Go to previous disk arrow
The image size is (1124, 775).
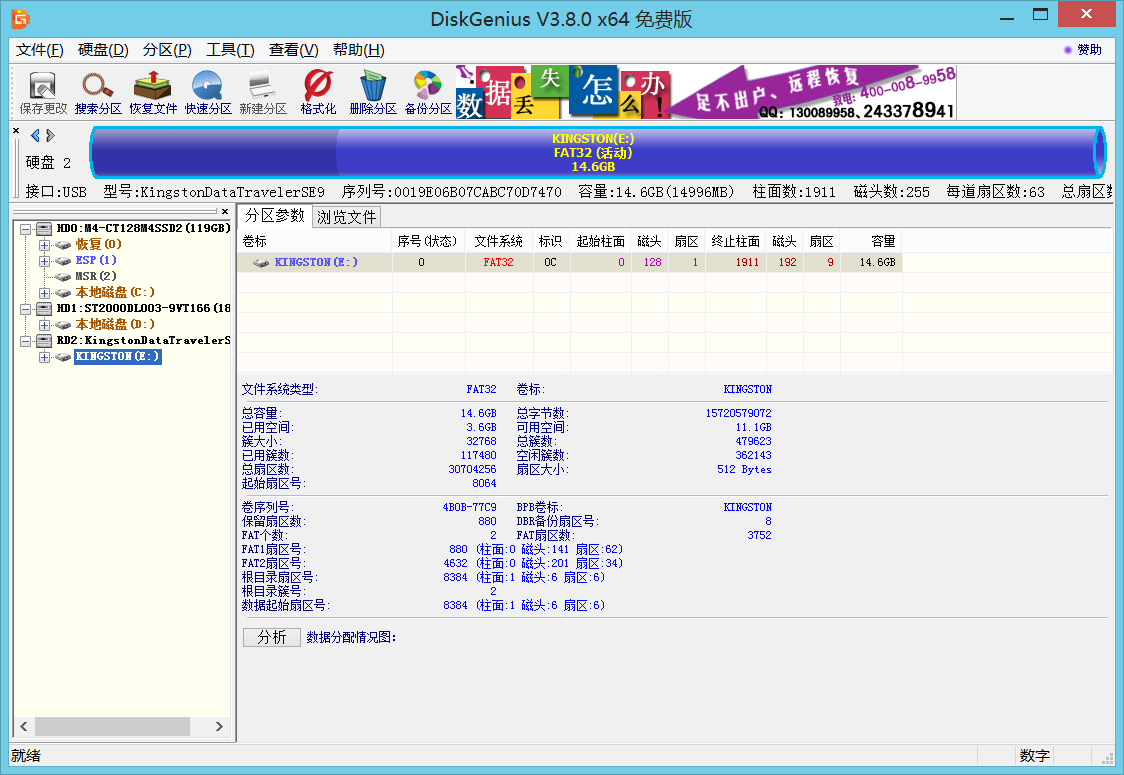(35, 135)
